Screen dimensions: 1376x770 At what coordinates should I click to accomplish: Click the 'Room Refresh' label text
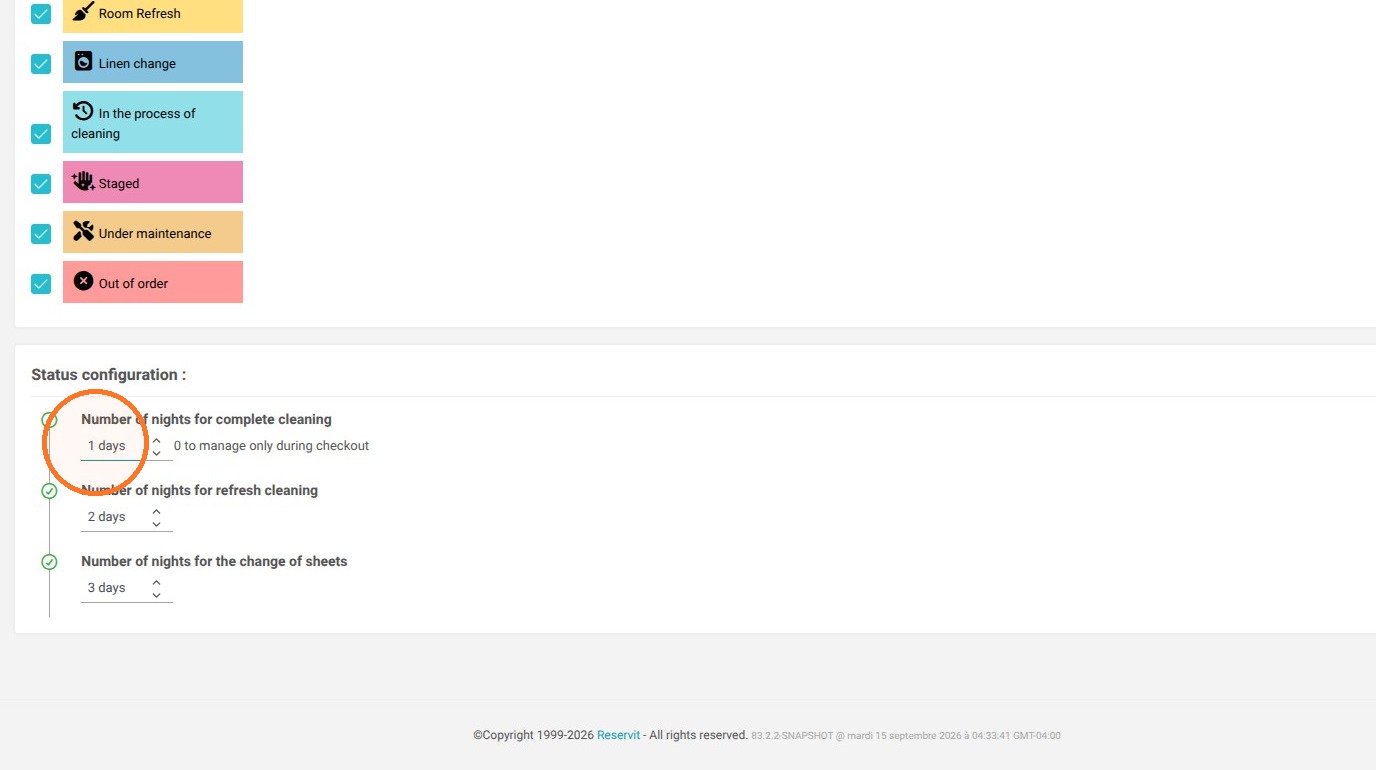pyautogui.click(x=140, y=14)
